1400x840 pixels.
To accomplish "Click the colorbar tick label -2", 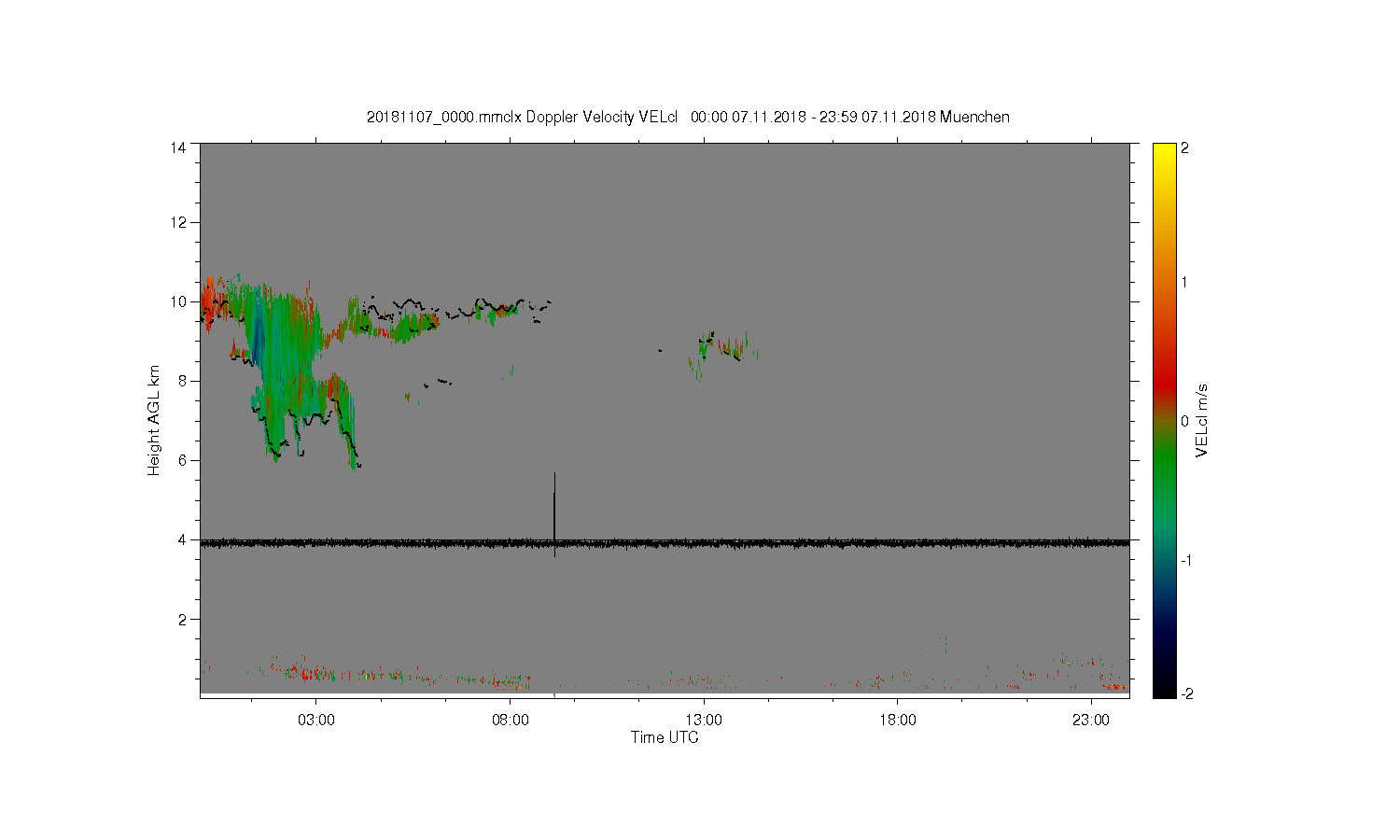I will (1185, 694).
